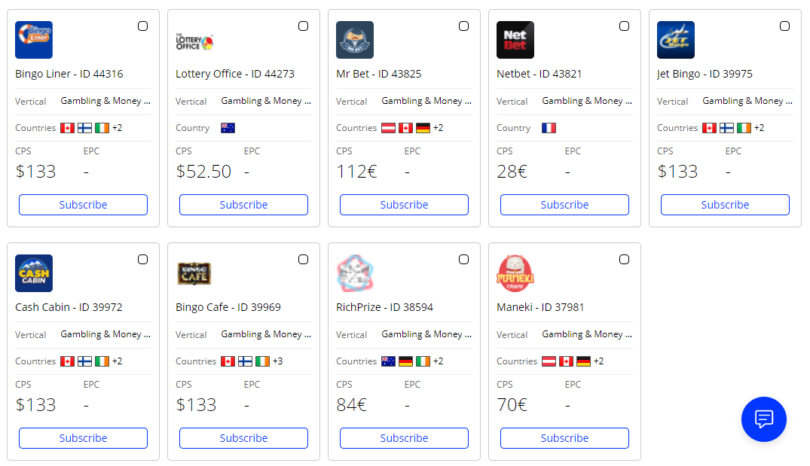Click the Jet Bingo logo icon
This screenshot has width=810, height=466.
click(x=676, y=40)
